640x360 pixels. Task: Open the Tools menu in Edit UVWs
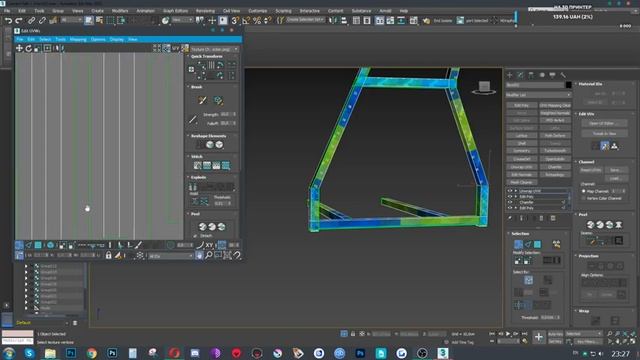[60, 40]
